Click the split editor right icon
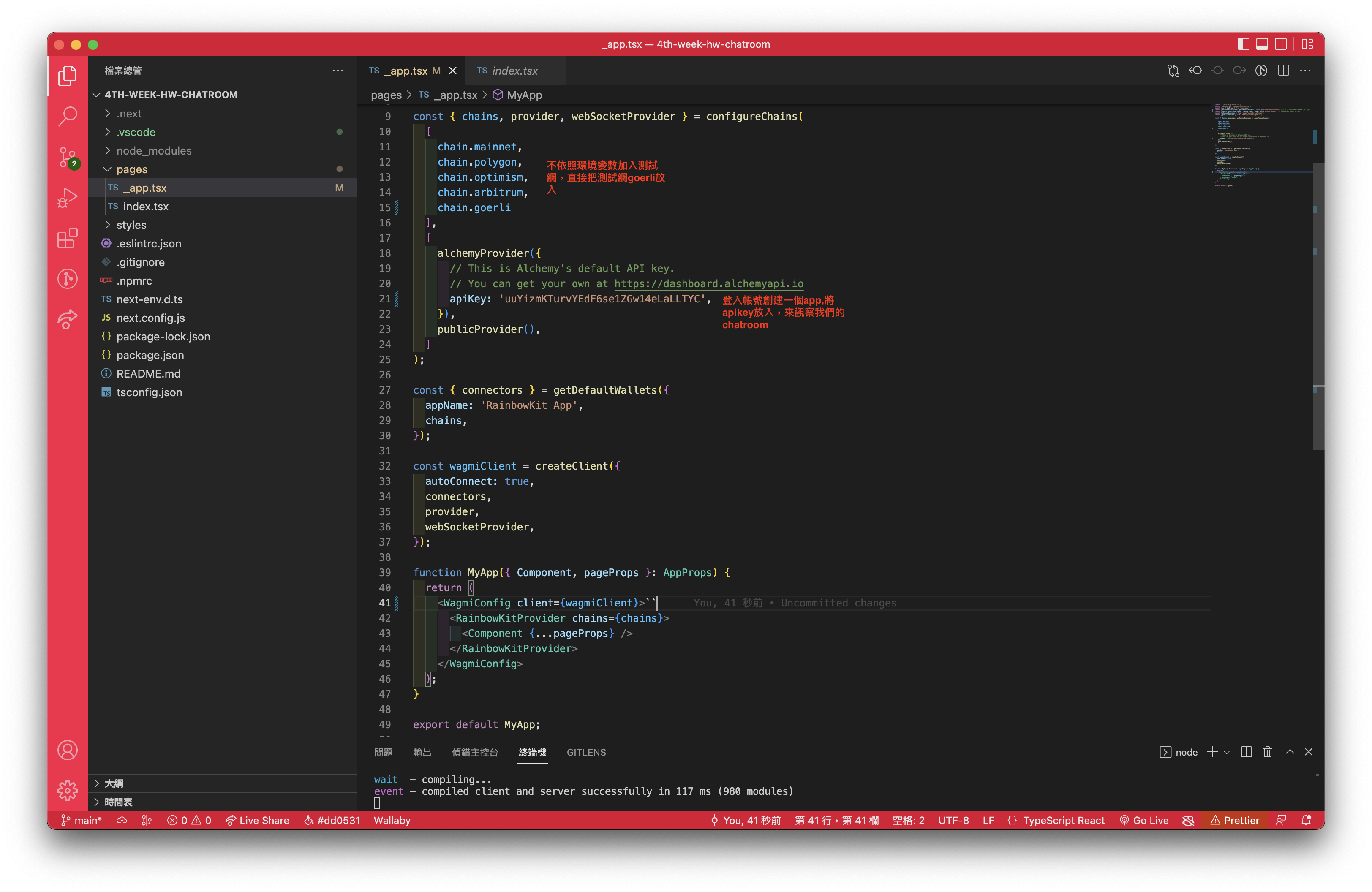This screenshot has width=1372, height=892. [x=1283, y=70]
